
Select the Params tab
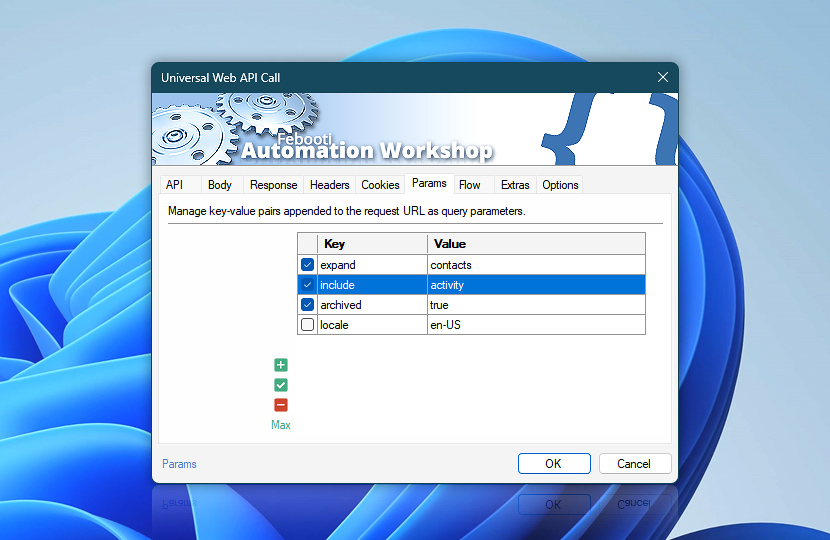429,183
